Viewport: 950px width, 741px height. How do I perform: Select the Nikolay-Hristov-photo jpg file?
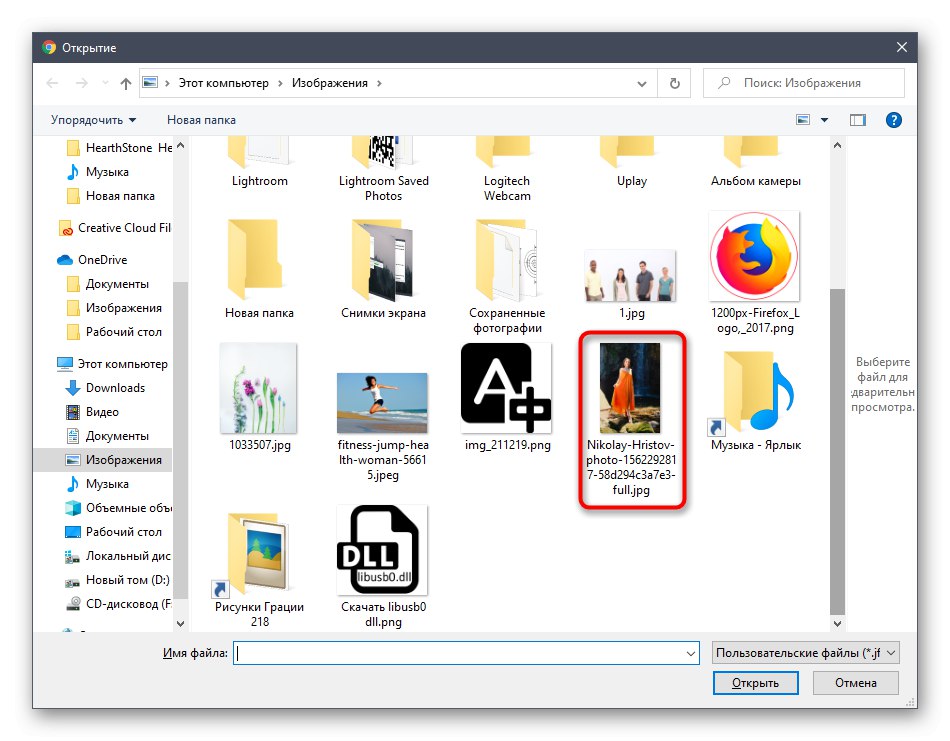pos(631,419)
